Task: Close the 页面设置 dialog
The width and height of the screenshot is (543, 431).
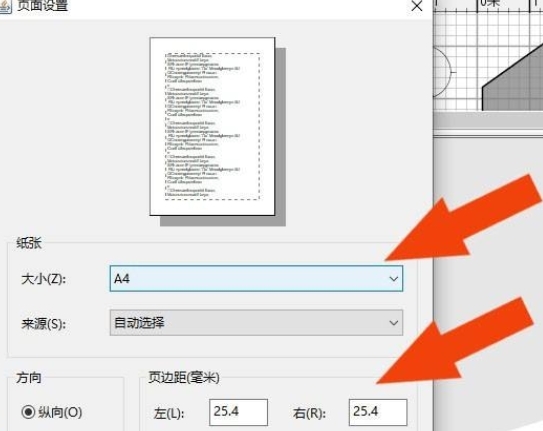Action: click(417, 6)
